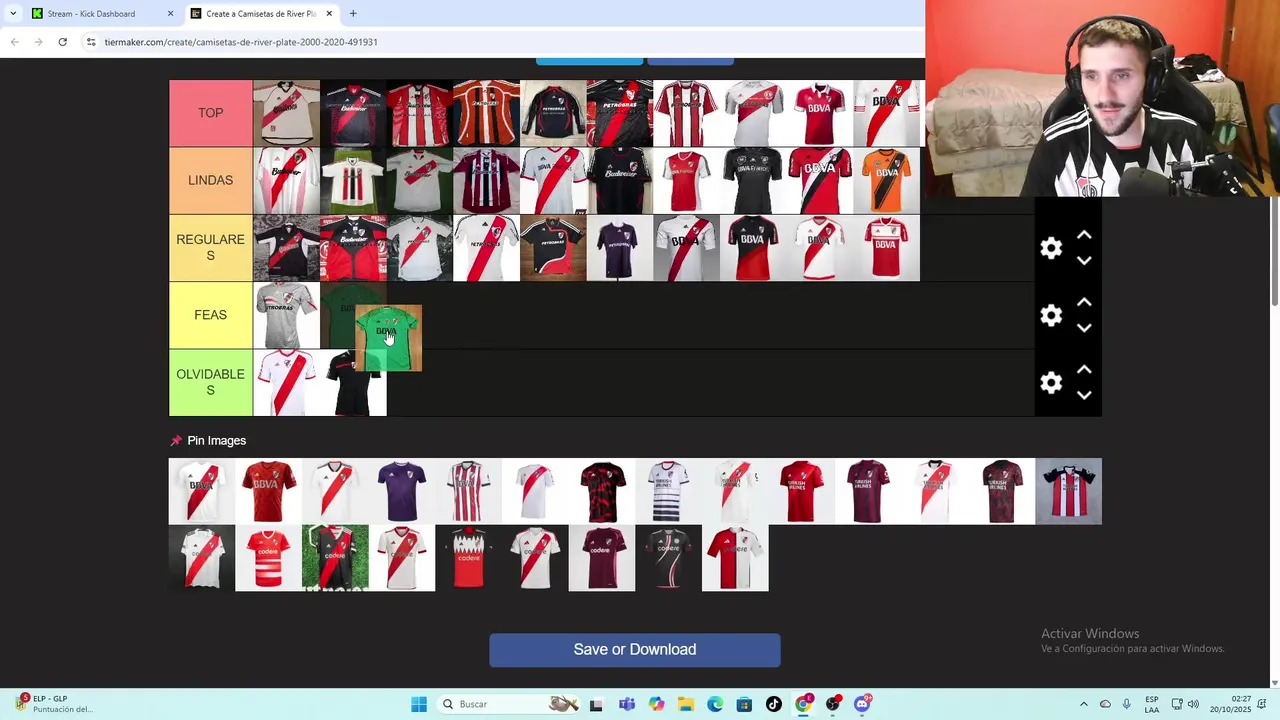The width and height of the screenshot is (1280, 720).
Task: Show hidden system tray icons chevron
Action: (1084, 704)
